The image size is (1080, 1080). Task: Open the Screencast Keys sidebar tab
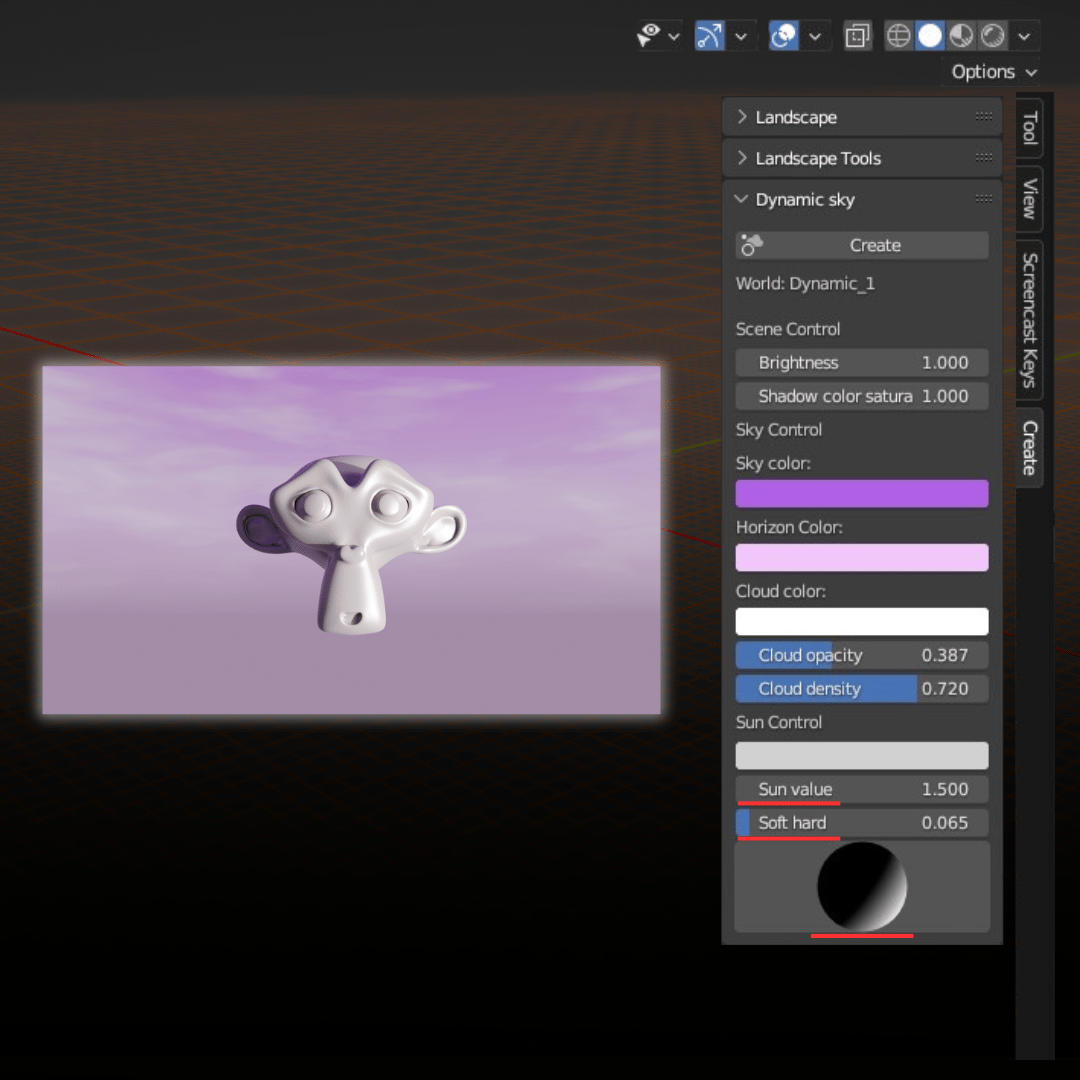coord(1030,320)
